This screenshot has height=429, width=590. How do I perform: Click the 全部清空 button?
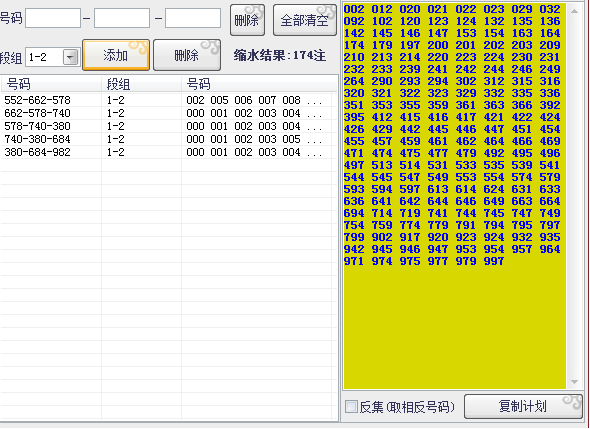[305, 20]
